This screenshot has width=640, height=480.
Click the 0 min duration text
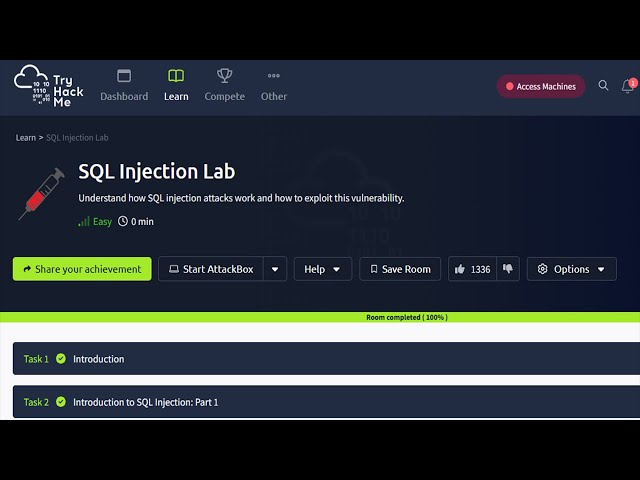142,222
